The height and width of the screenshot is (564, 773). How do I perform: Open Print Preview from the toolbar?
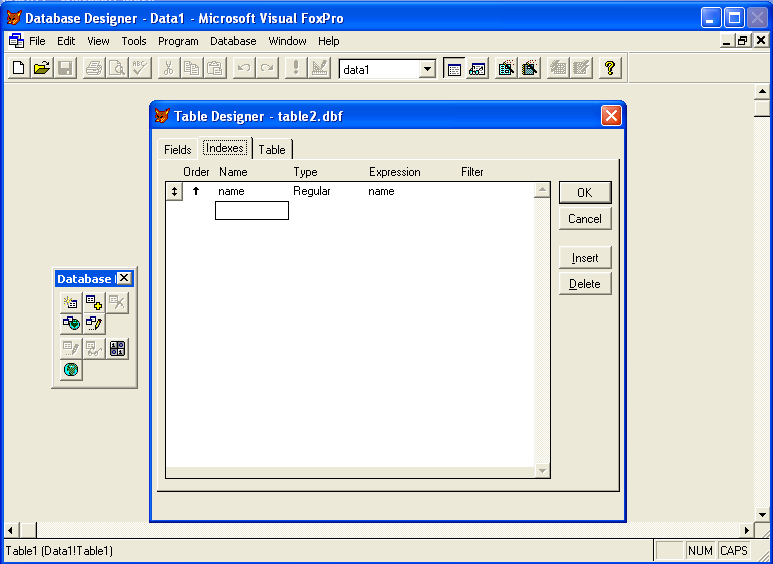(117, 68)
